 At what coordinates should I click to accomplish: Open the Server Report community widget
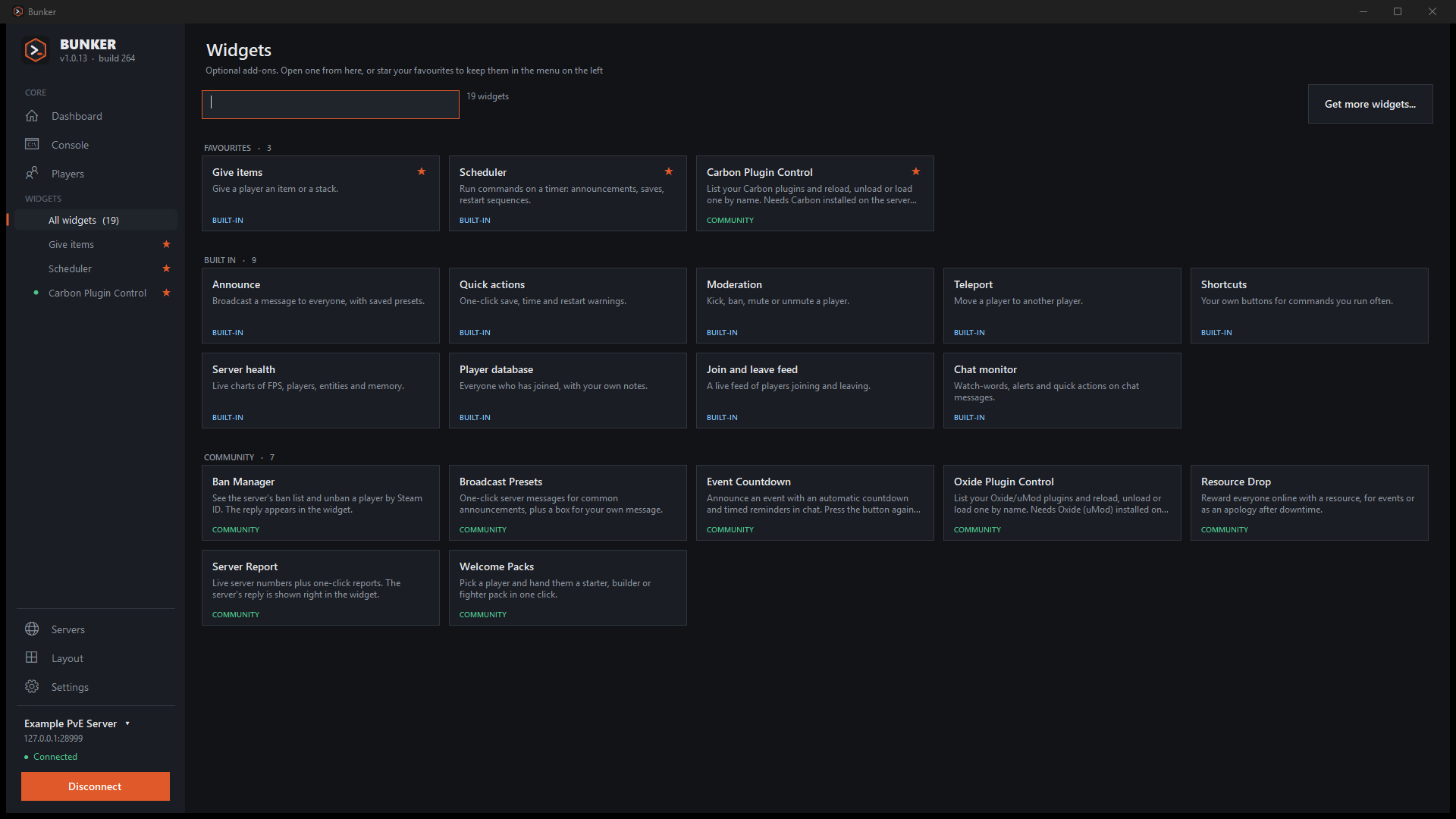coord(321,588)
